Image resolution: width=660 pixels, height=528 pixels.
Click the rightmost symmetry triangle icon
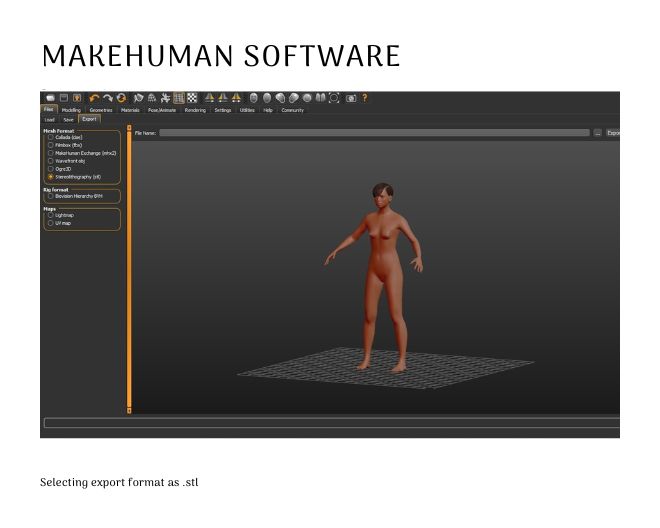(236, 98)
